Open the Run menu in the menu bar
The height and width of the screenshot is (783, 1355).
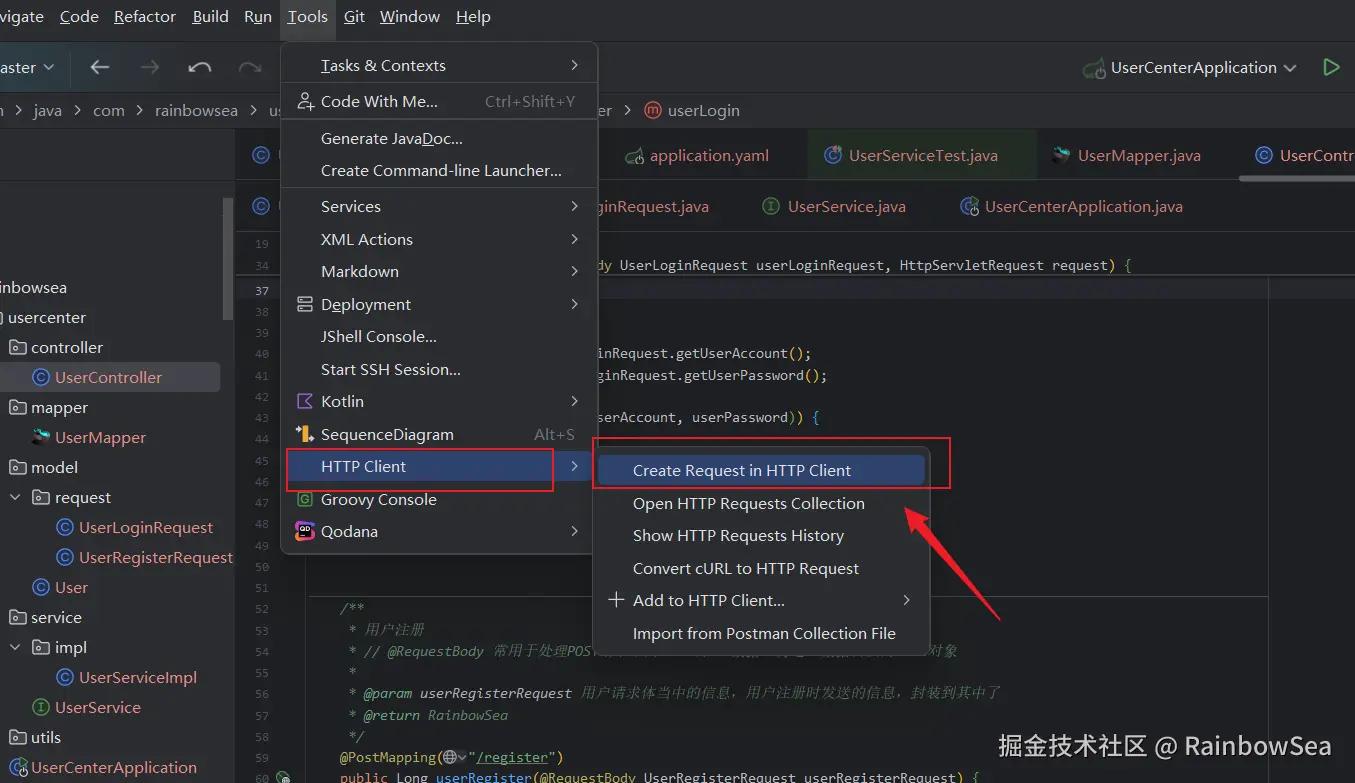pos(258,17)
